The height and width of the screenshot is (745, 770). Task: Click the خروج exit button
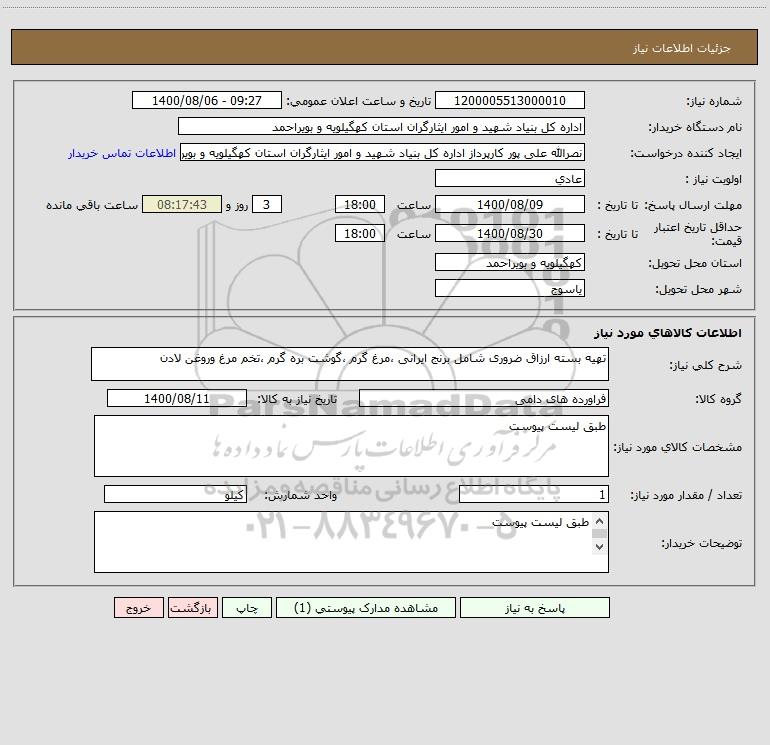coord(138,607)
